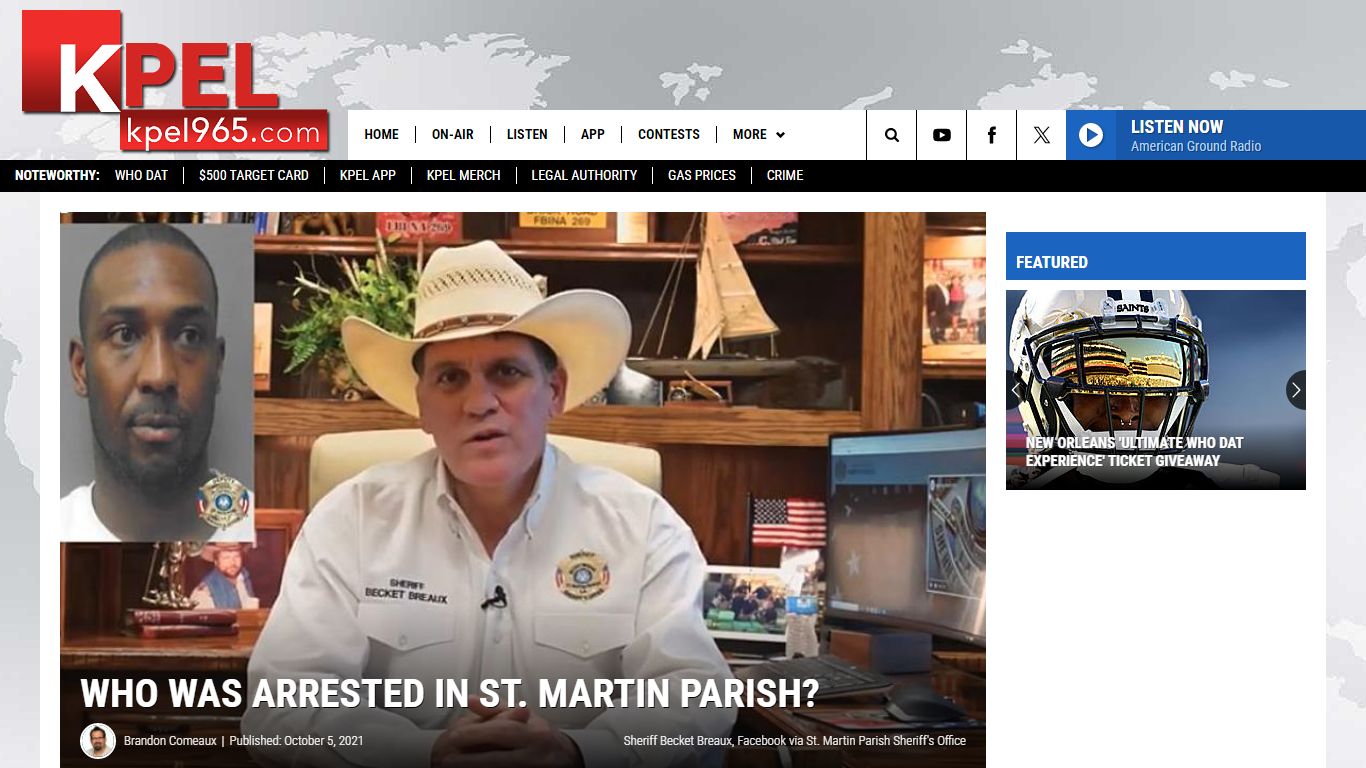Click the 'Who Was Arrested' headline
The width and height of the screenshot is (1366, 768).
pos(450,693)
